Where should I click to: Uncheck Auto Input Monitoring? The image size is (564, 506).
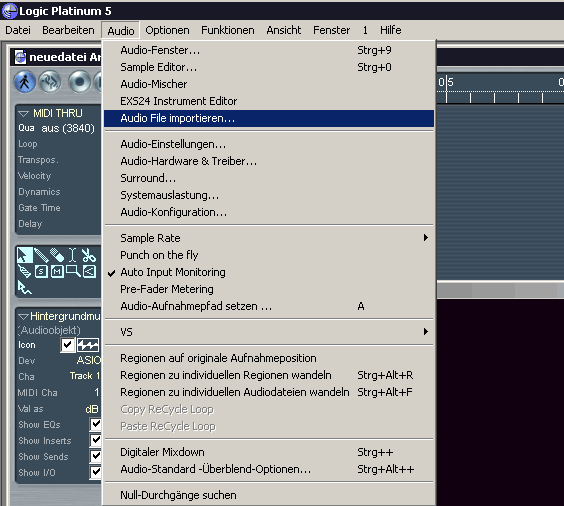[x=269, y=272]
